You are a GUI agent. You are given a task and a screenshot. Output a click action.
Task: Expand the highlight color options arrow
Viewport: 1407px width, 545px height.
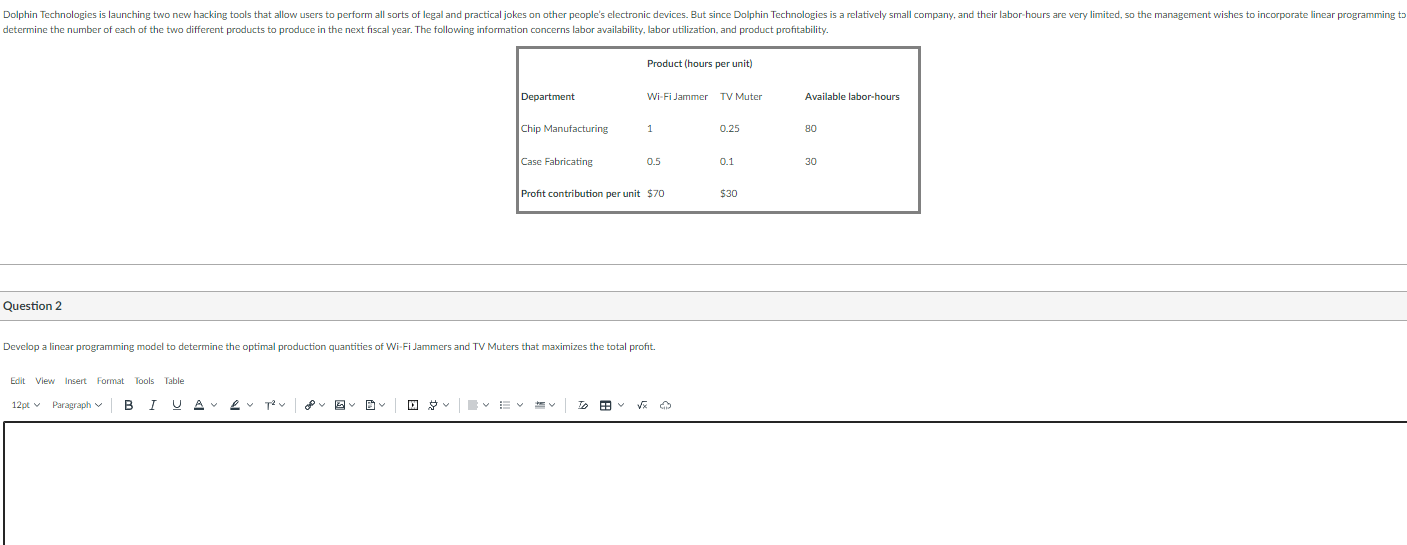pos(250,405)
